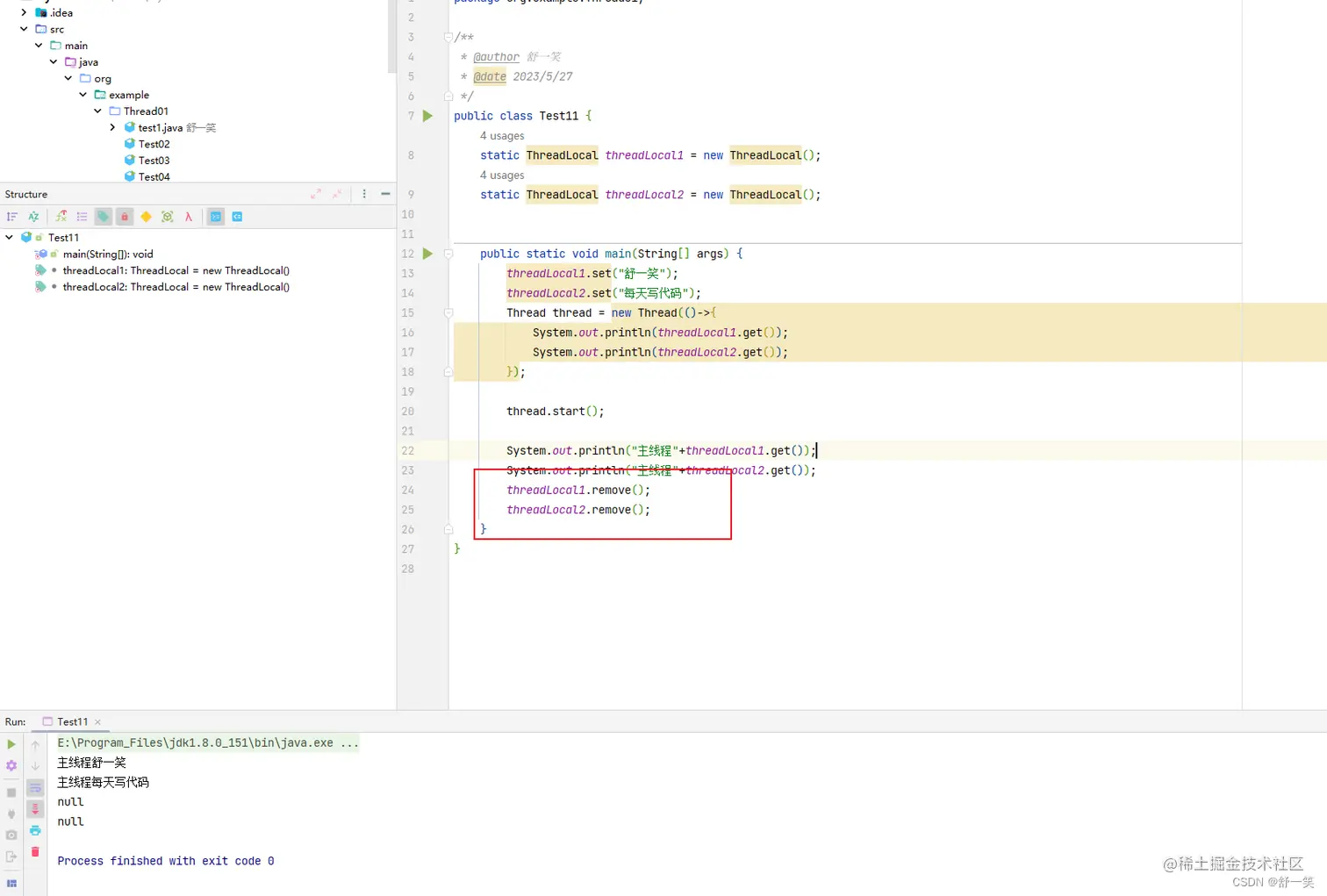Collapse main method fold marker at line 12

coord(448,254)
